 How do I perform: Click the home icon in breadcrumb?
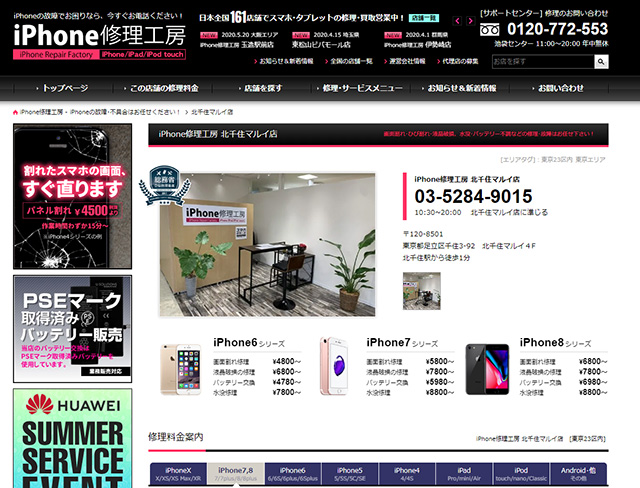coord(16,112)
